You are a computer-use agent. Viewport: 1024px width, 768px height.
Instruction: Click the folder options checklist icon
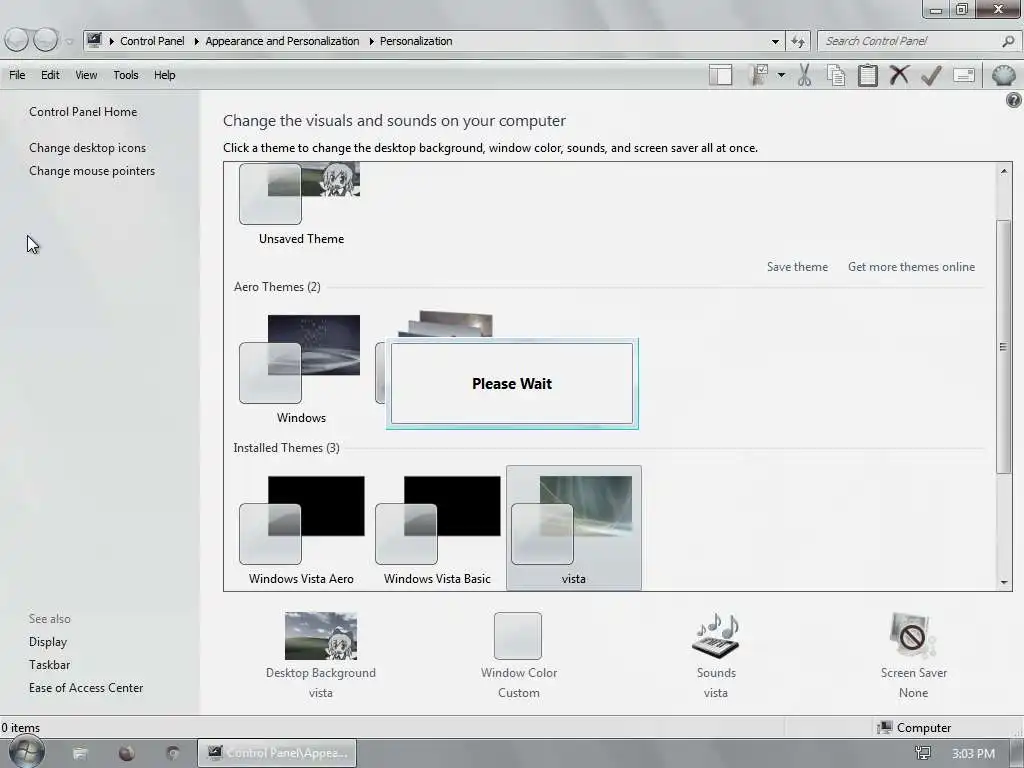coord(759,75)
